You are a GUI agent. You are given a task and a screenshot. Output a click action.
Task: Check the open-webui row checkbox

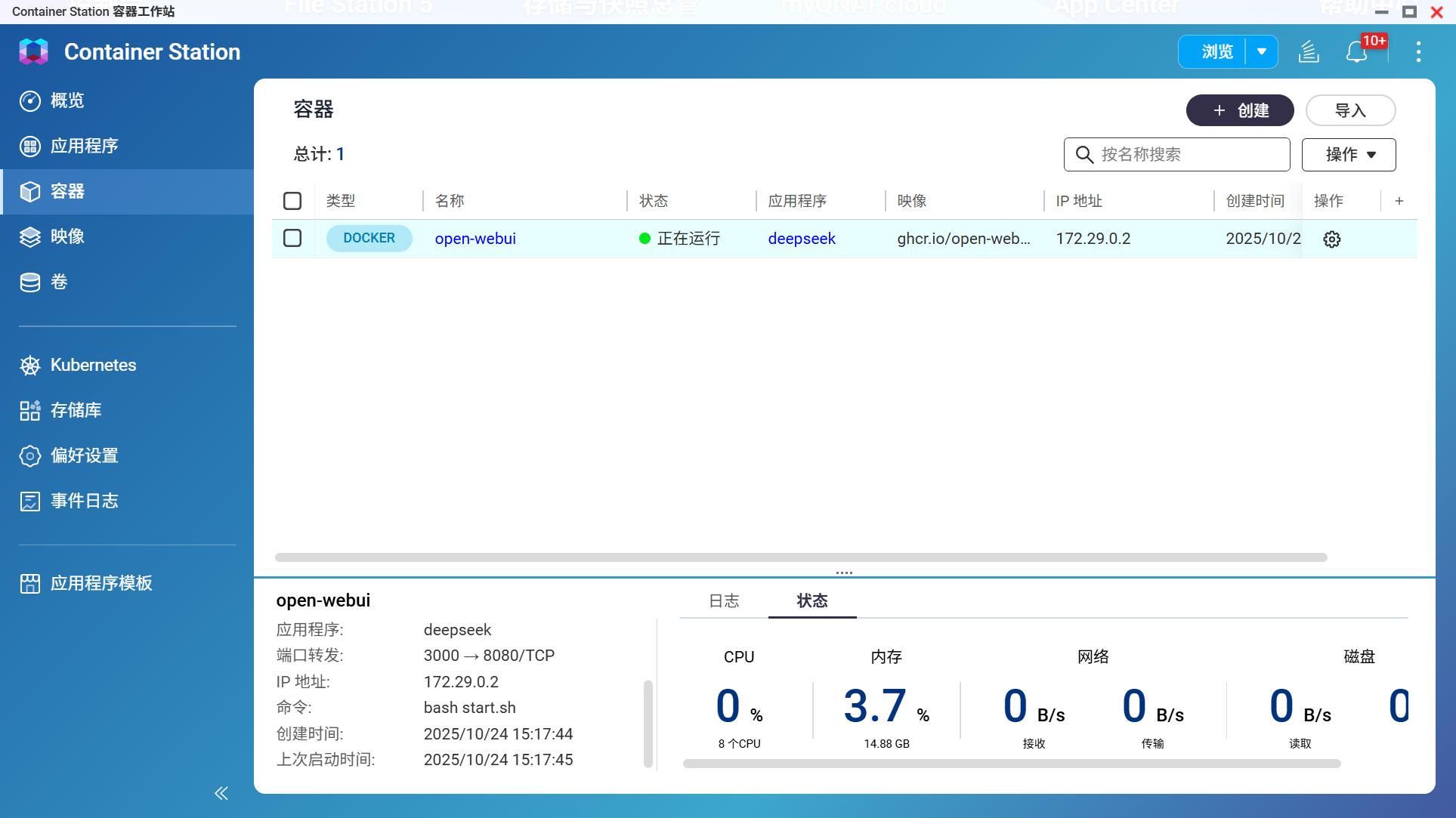pos(292,239)
